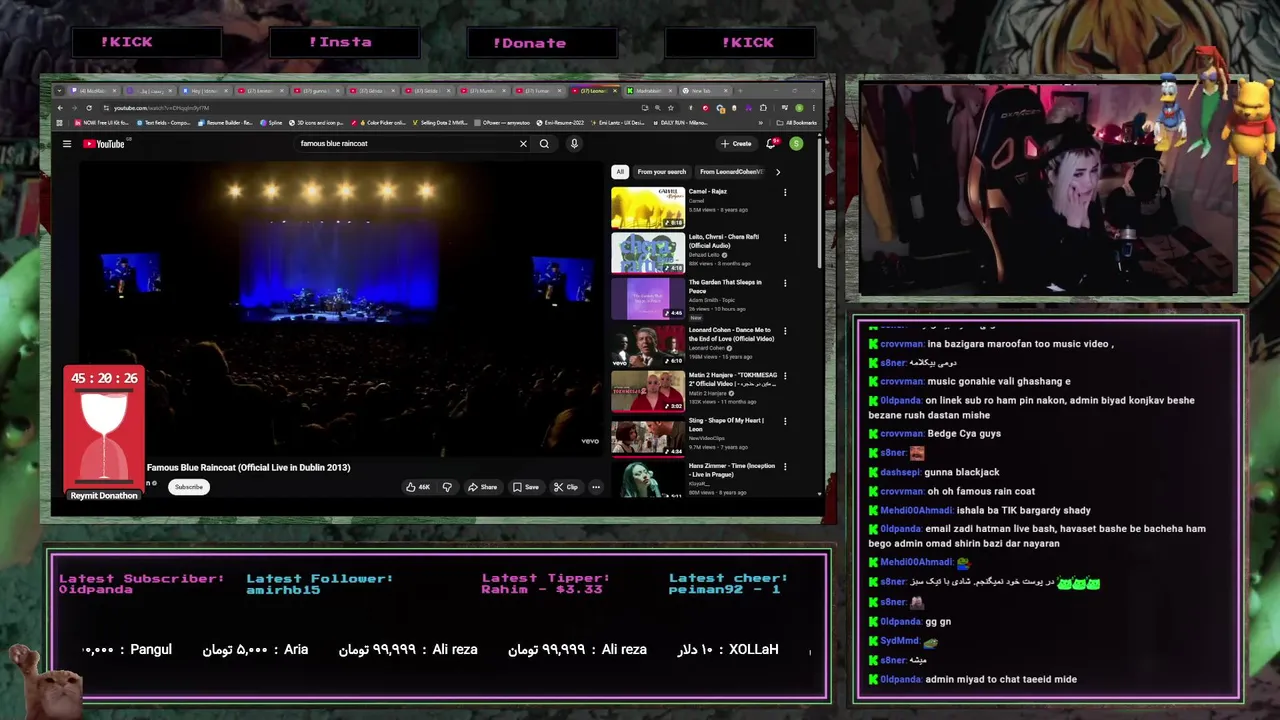Click the Create button
The image size is (1280, 720).
[736, 144]
